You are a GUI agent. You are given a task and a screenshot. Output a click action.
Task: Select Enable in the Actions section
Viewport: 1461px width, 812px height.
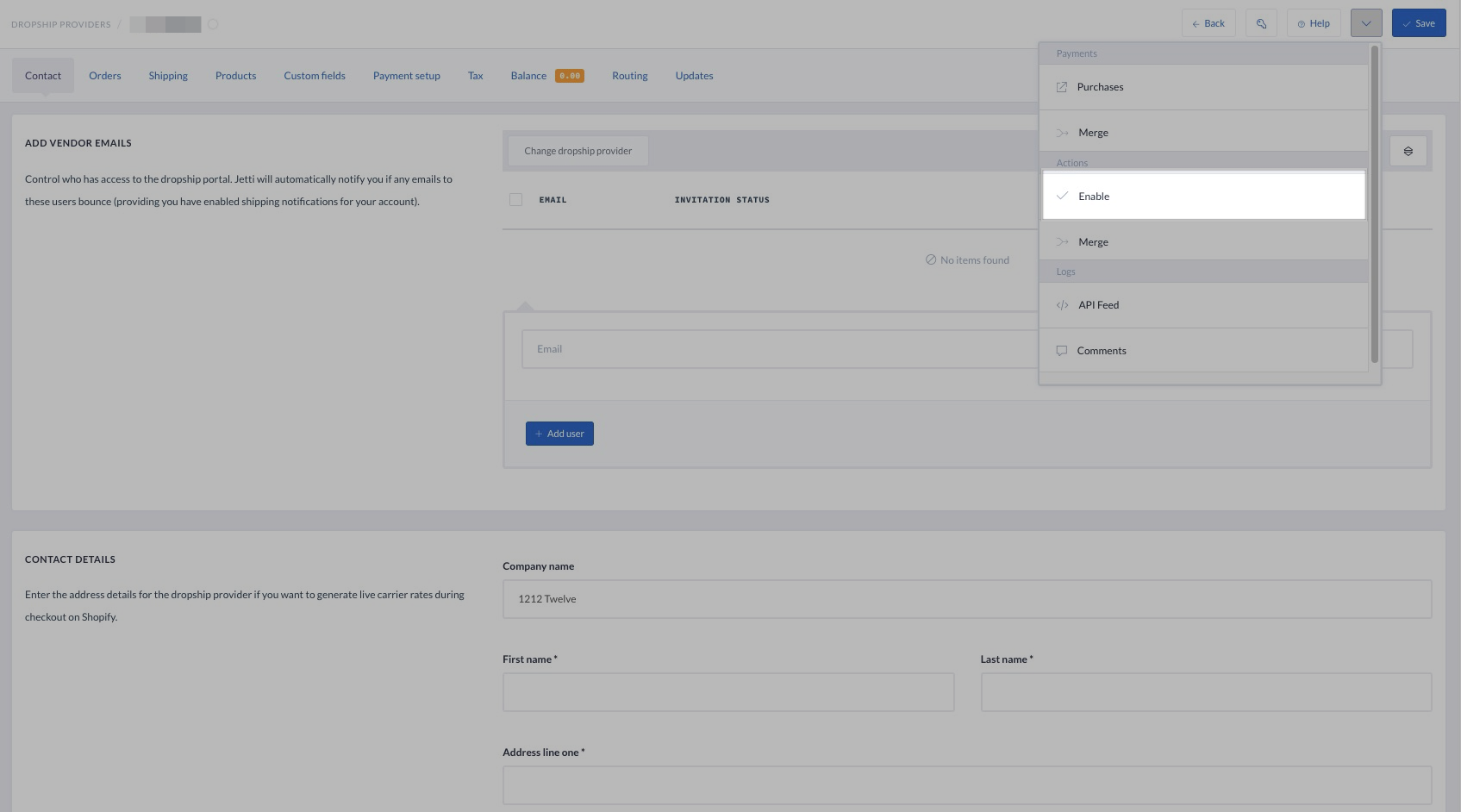(1203, 197)
